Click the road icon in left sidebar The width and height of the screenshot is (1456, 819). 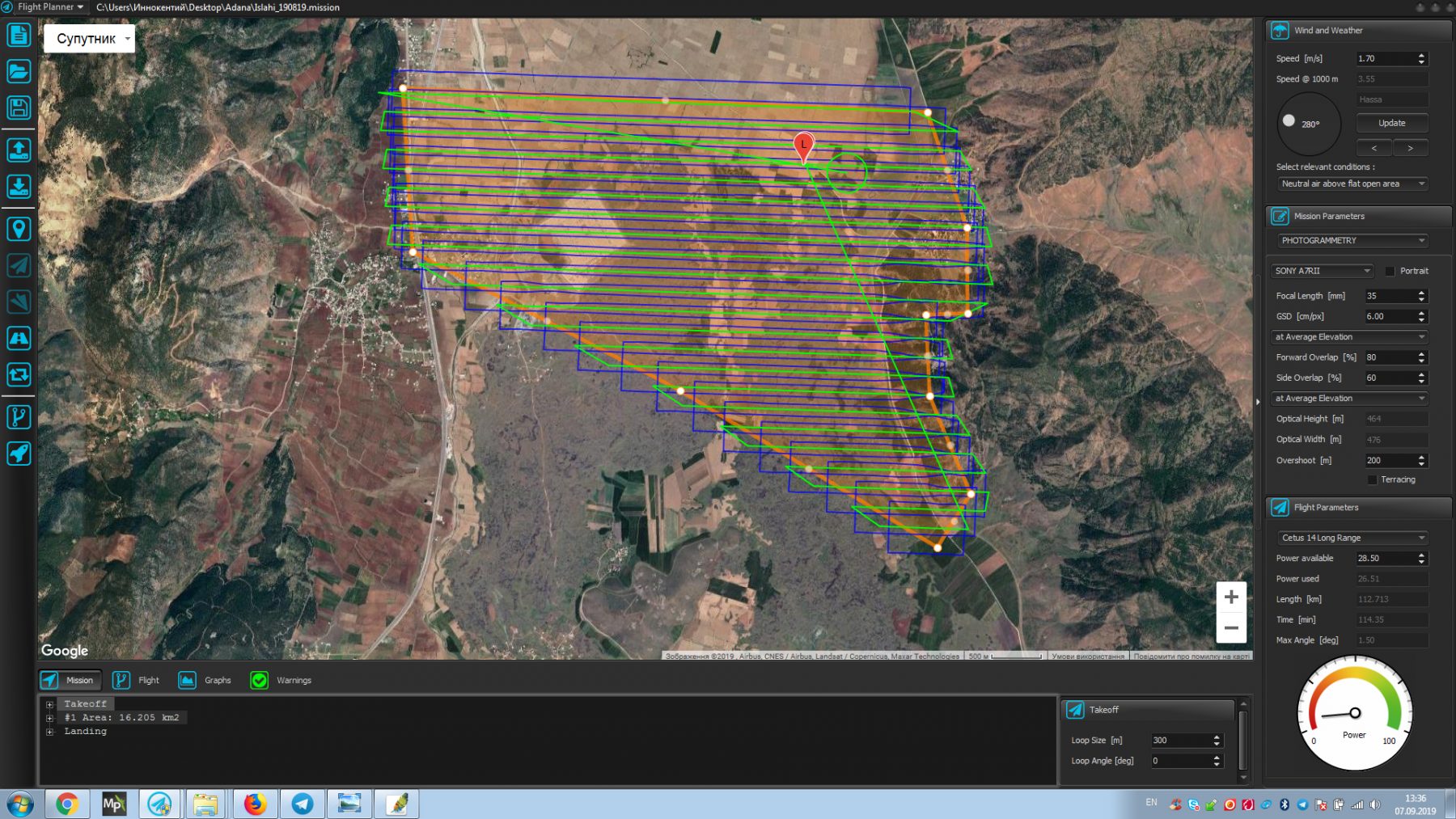tap(19, 338)
